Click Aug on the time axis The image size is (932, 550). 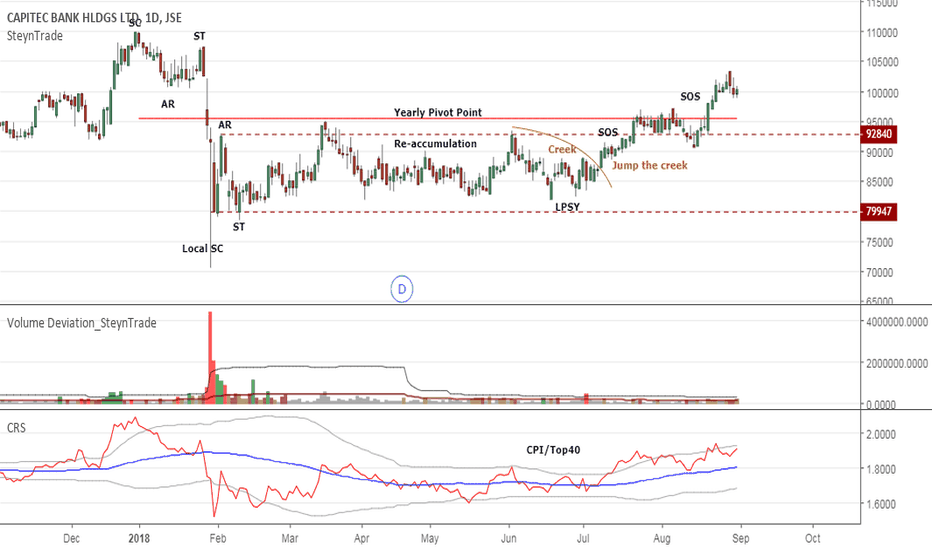click(662, 538)
